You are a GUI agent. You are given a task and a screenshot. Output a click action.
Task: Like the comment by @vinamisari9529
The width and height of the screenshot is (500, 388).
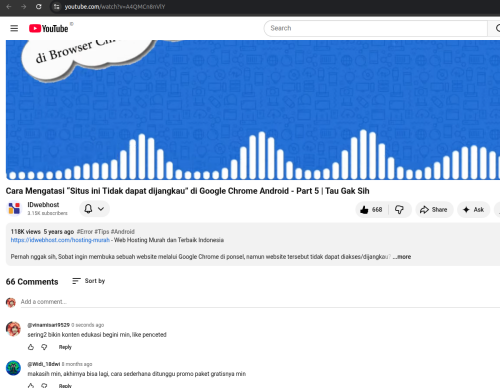pos(31,347)
